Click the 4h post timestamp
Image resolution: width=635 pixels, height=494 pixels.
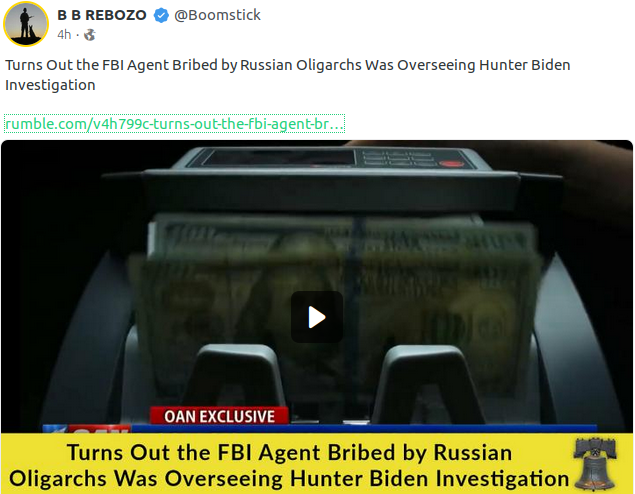[64, 35]
